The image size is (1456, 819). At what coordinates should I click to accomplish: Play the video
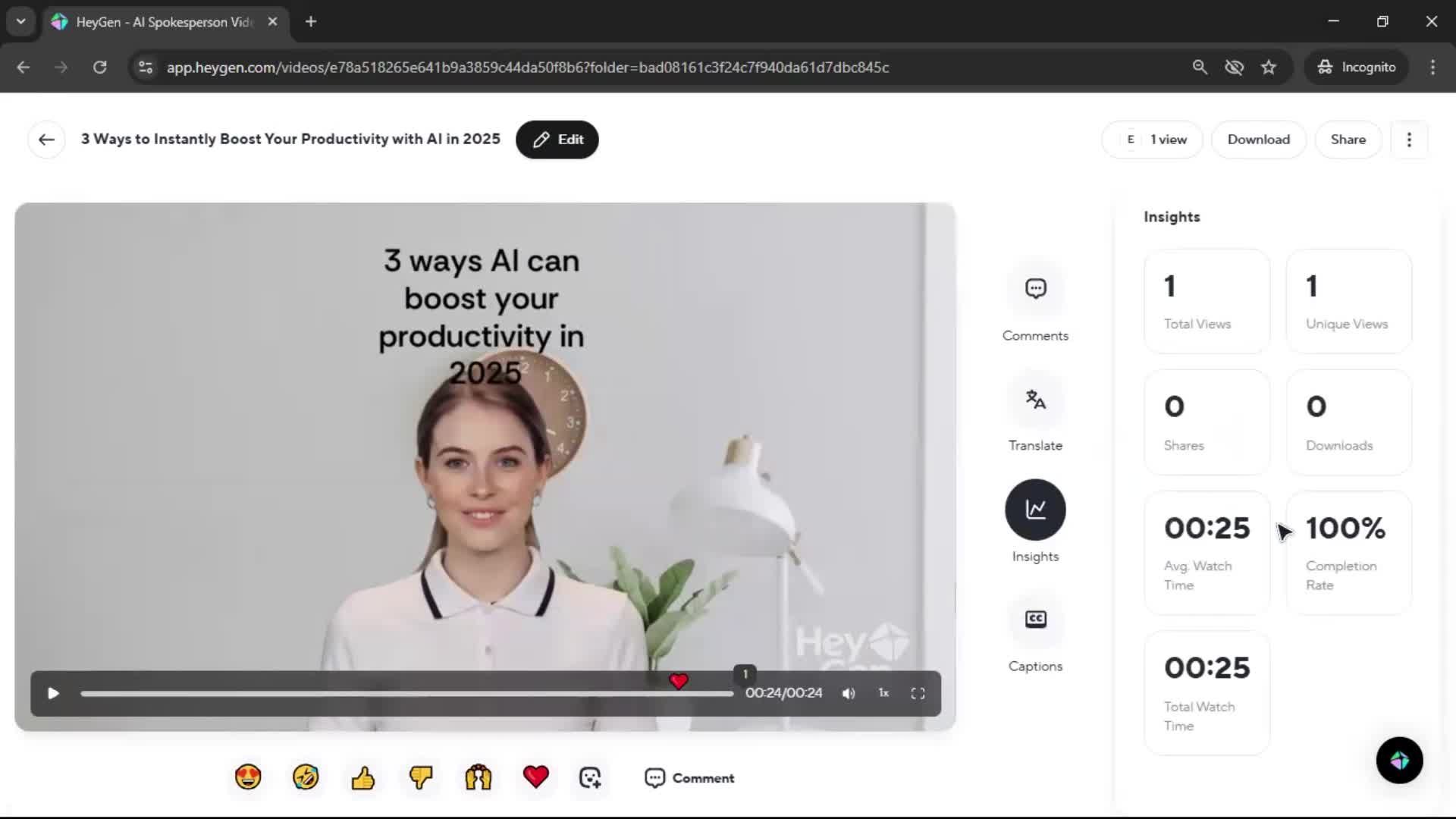point(53,693)
